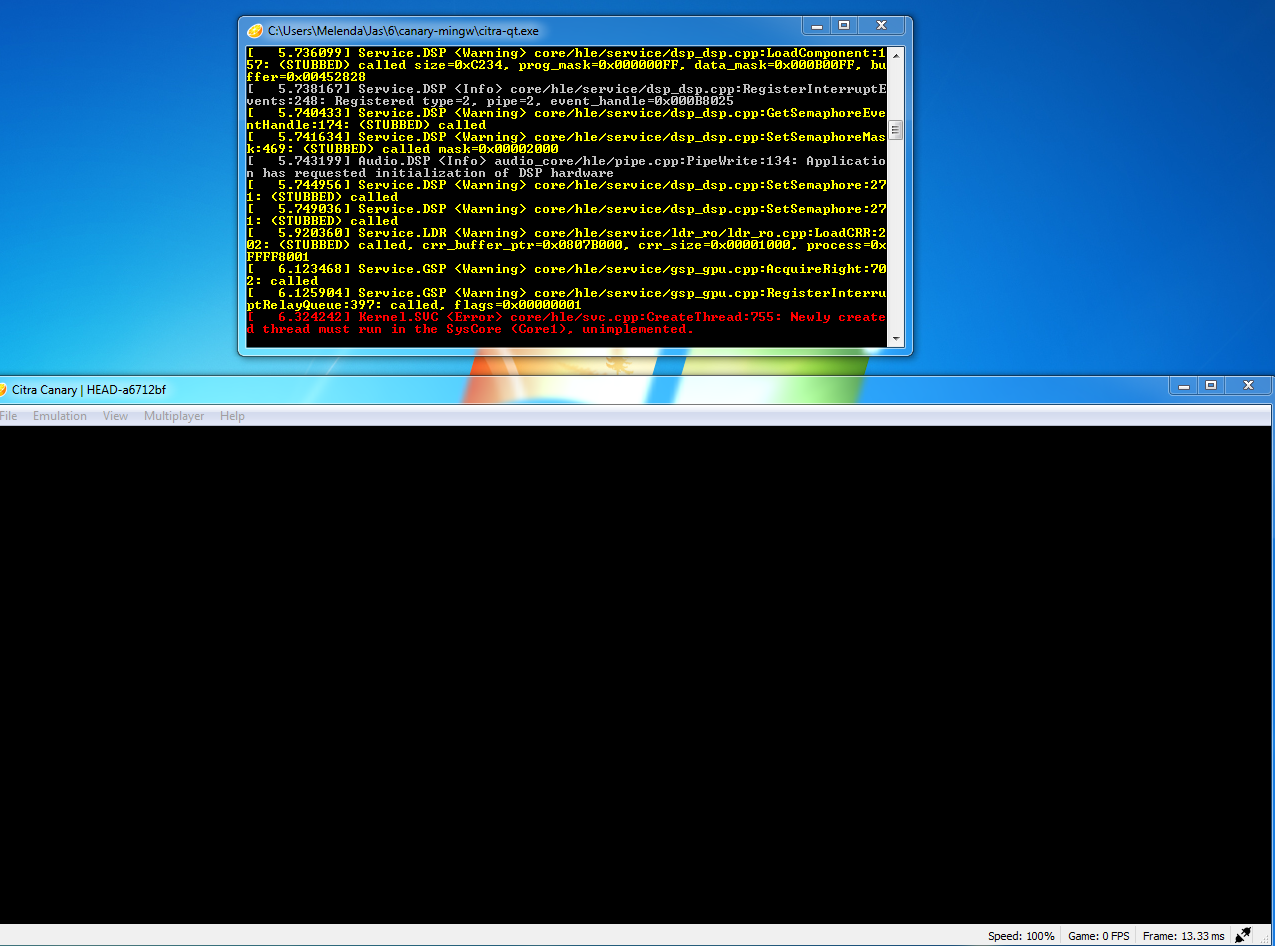
Task: Click the Service.LDR LoadCRR warning line
Action: 567,245
